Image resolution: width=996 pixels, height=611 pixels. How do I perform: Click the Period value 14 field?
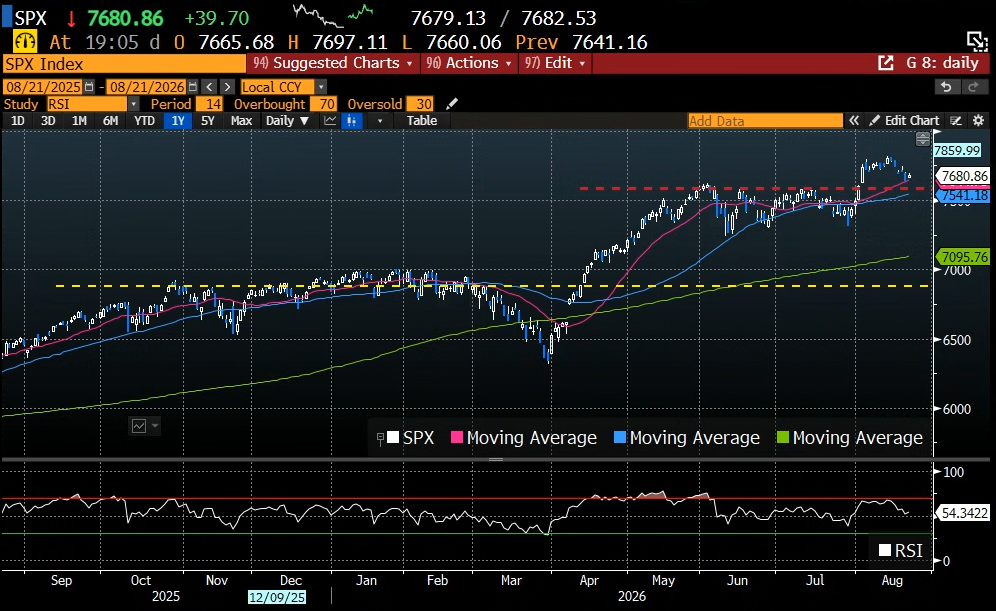[x=209, y=104]
